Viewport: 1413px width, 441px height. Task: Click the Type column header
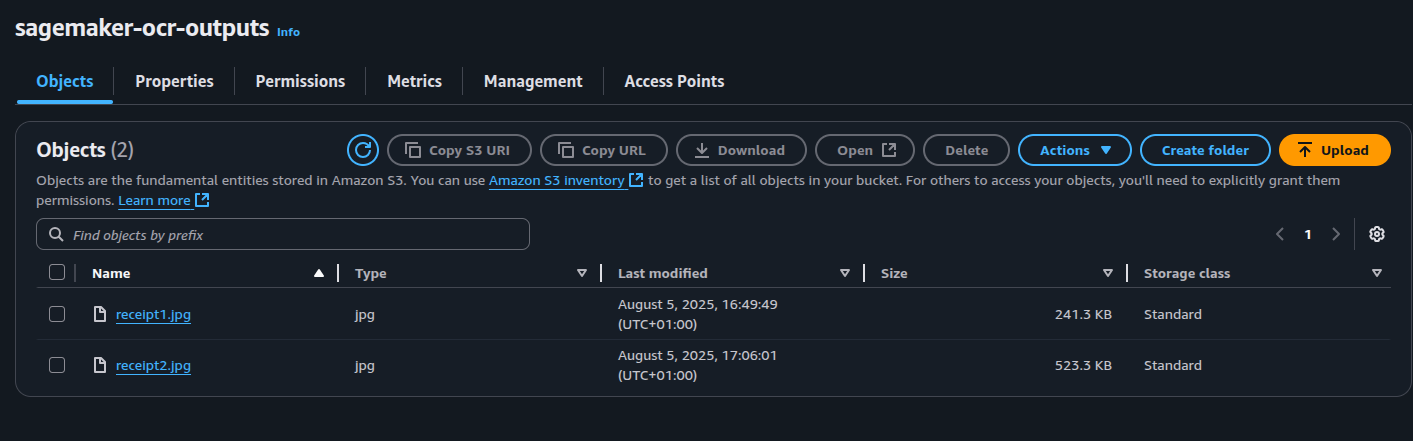[x=371, y=273]
